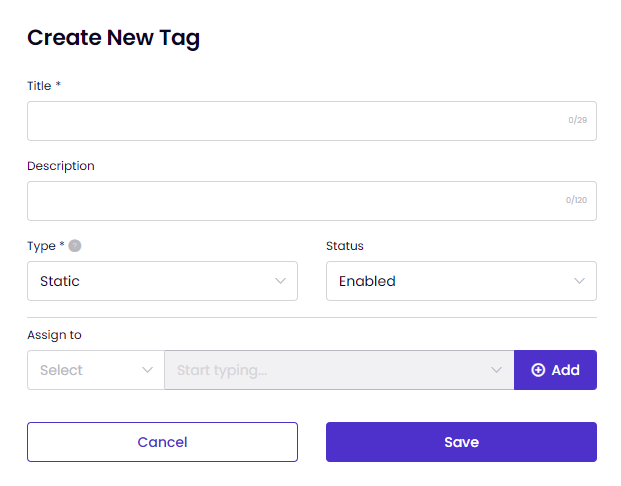Click the Create New Tag heading
This screenshot has height=486, width=621.
tap(113, 38)
